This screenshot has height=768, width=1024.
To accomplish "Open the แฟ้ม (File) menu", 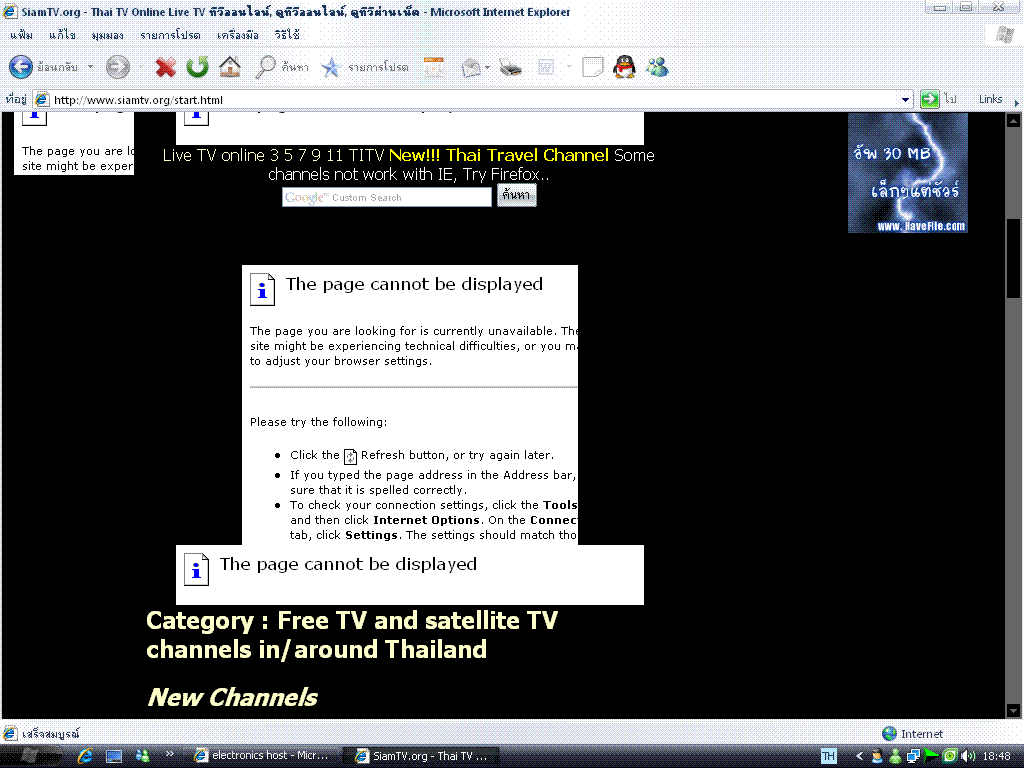I will click(x=22, y=35).
